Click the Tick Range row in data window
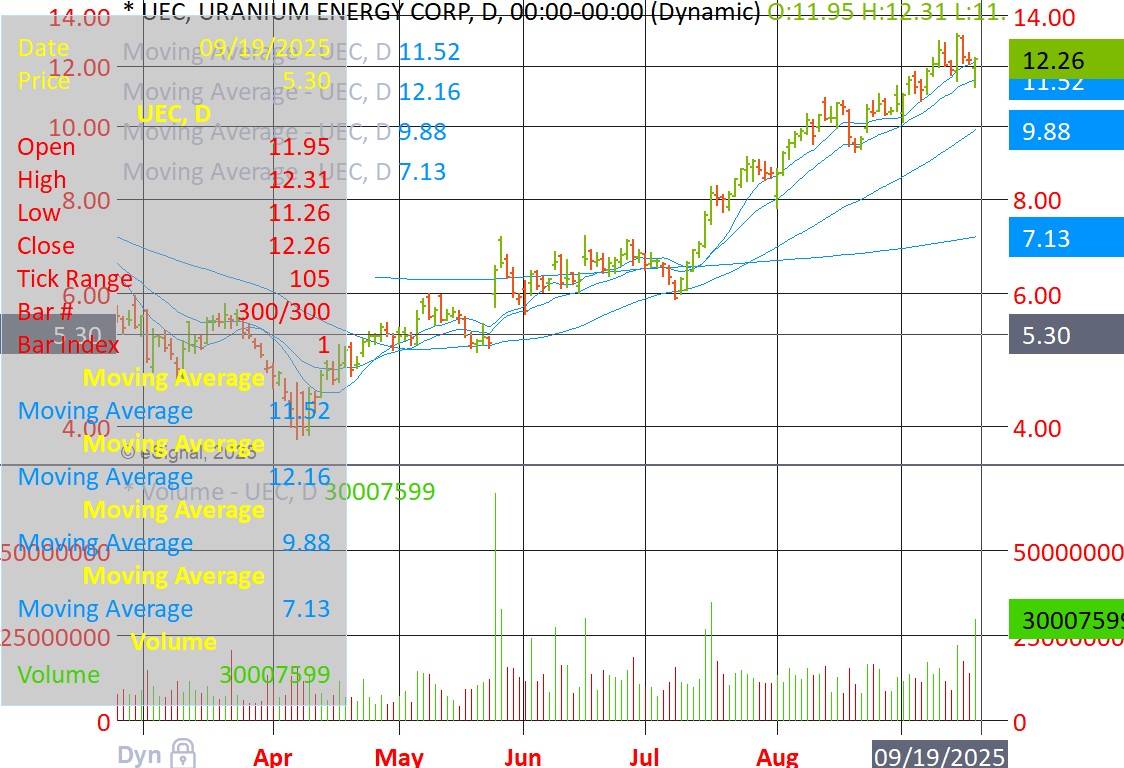The height and width of the screenshot is (768, 1124). coord(173,278)
